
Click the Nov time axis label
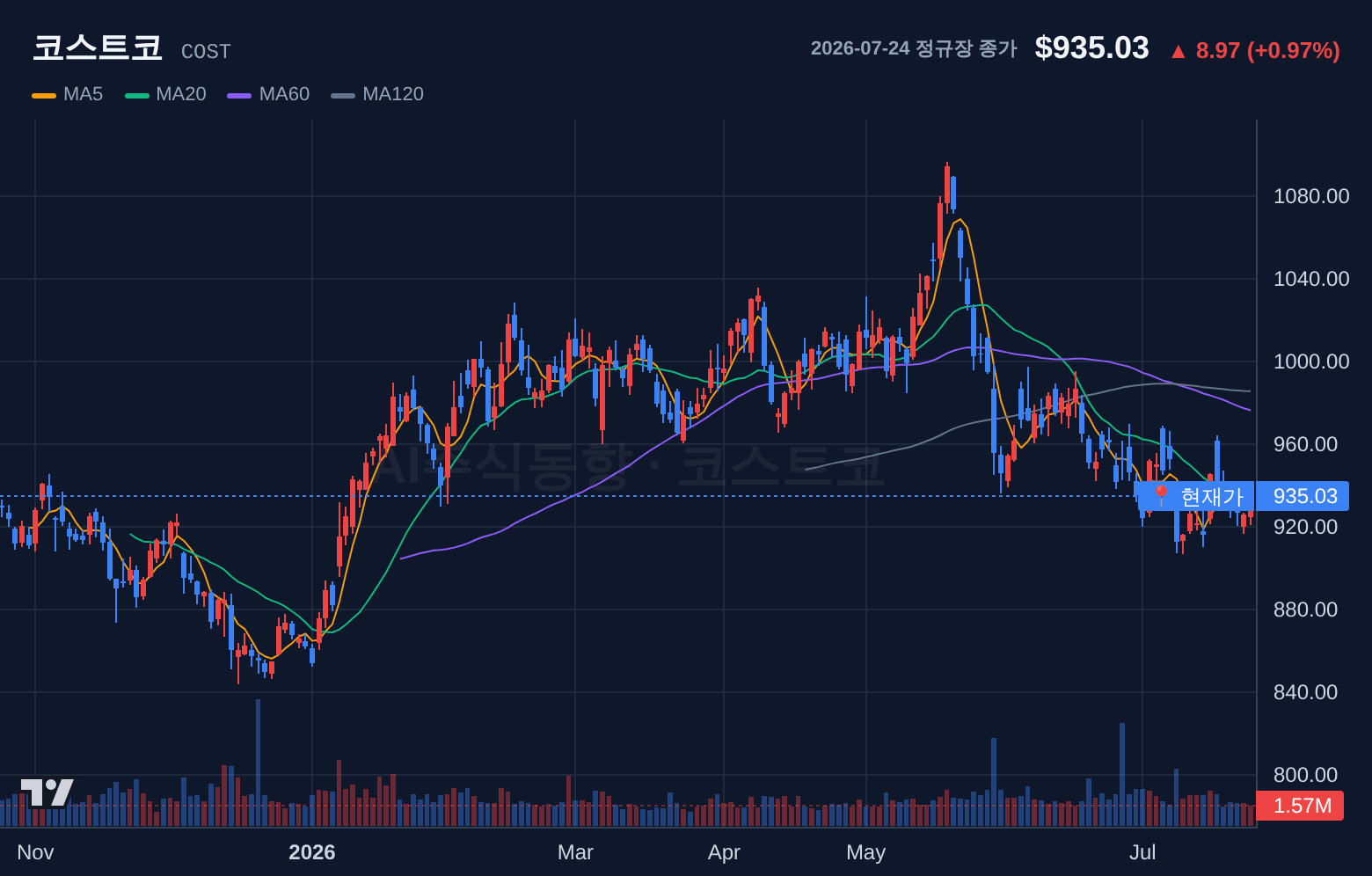(35, 852)
